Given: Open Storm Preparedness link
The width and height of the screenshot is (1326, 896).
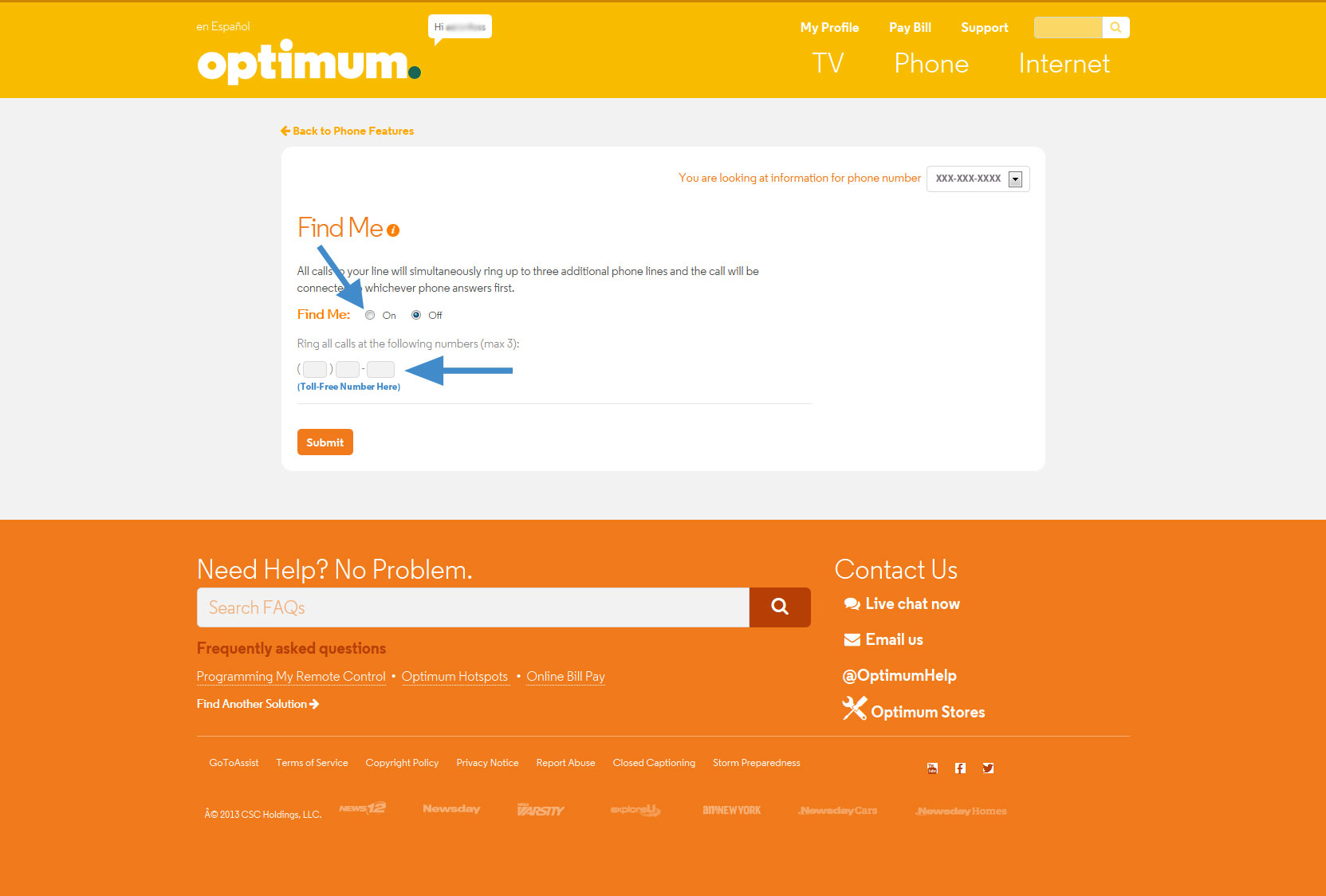Looking at the screenshot, I should (757, 763).
